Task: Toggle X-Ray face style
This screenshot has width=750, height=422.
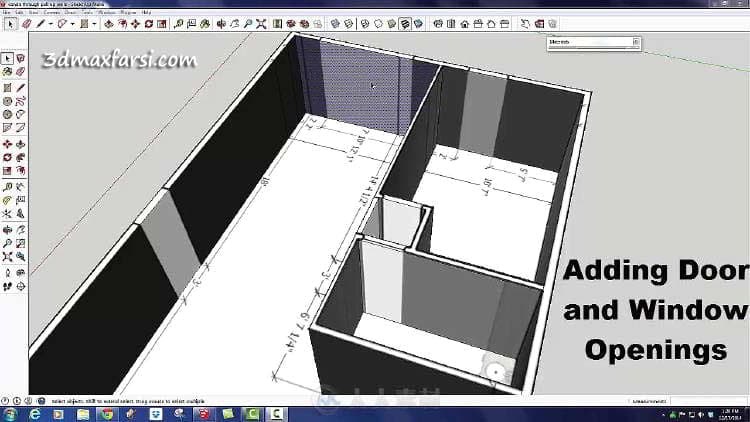Action: point(335,23)
